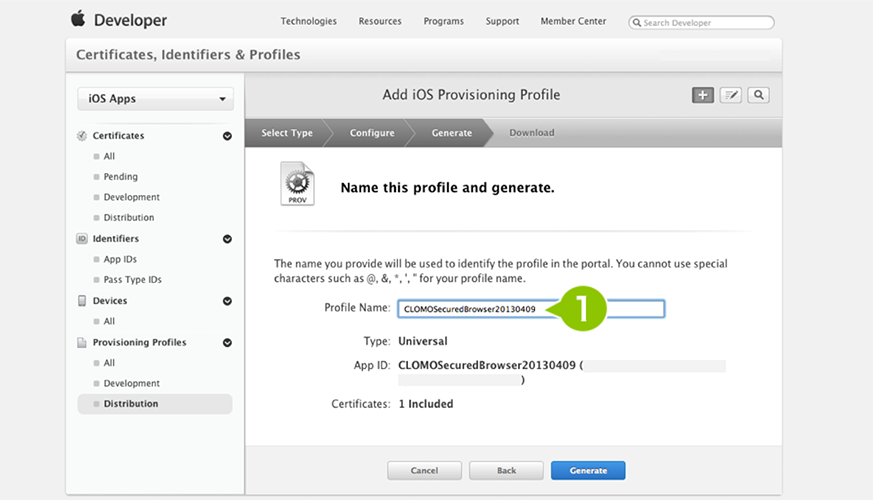Screen dimensions: 889x500
Task: Open the Technologies menu
Action: click(308, 21)
